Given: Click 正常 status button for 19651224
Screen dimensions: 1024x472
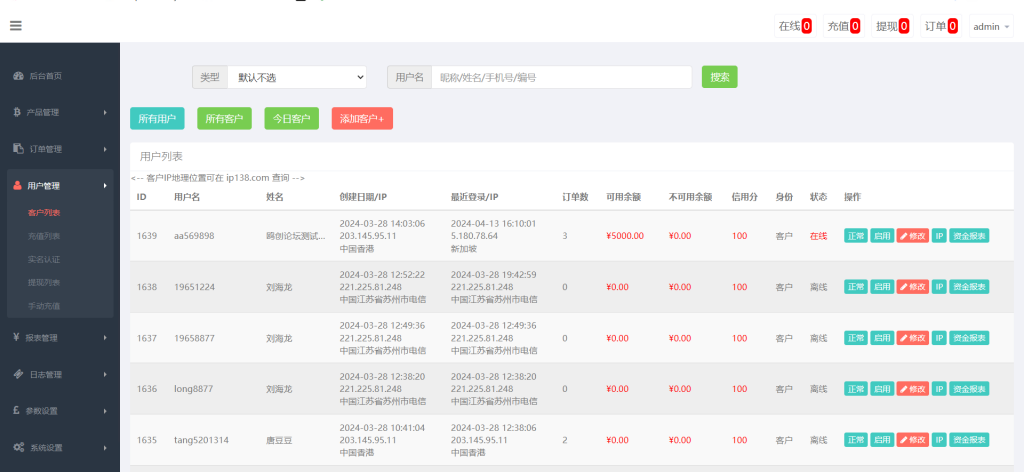Looking at the screenshot, I should [856, 287].
